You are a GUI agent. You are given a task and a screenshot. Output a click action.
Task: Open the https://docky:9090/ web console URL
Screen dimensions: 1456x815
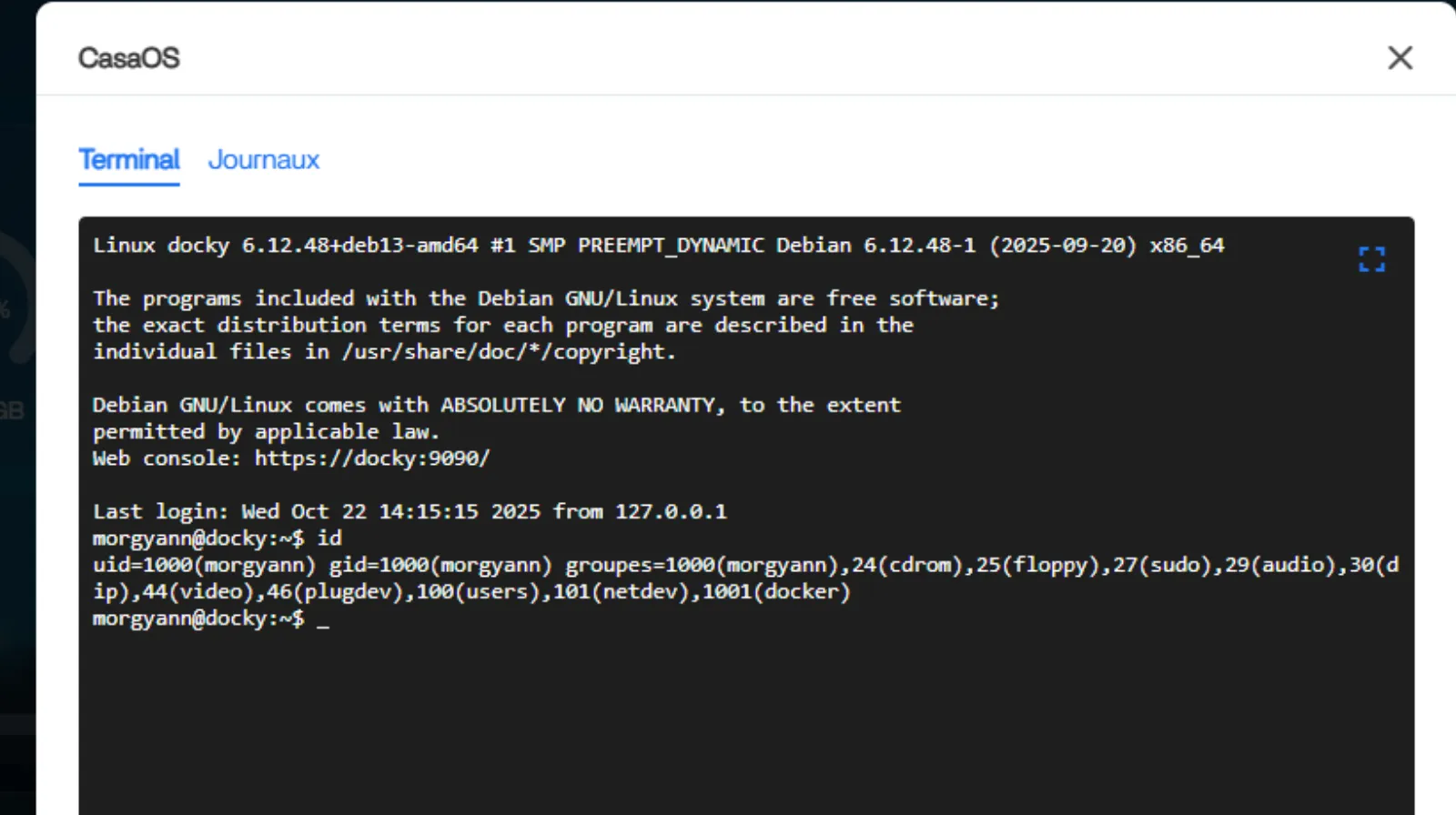[x=371, y=458]
